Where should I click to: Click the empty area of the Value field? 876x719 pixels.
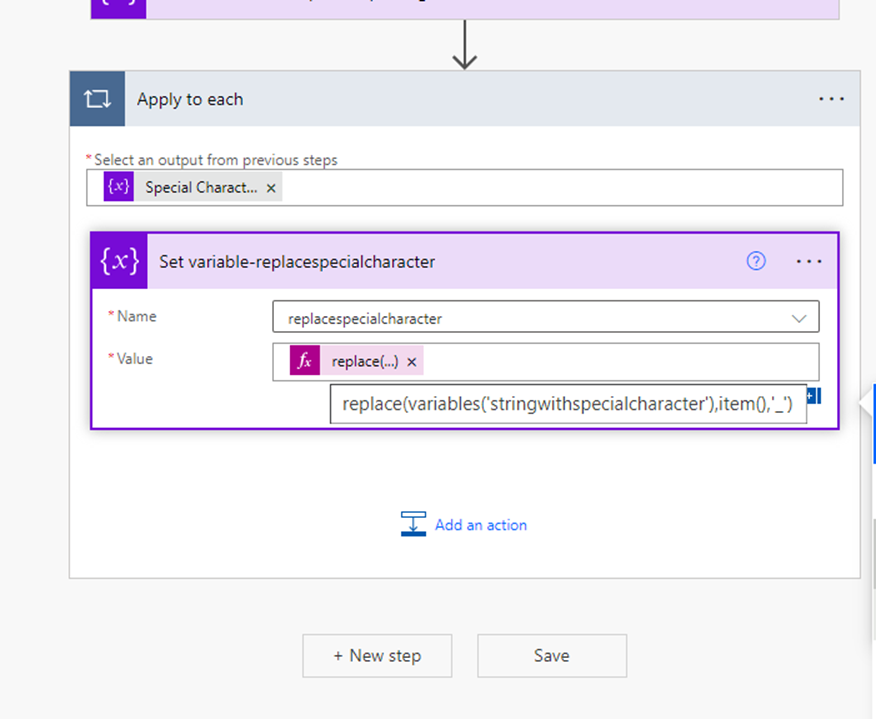pyautogui.click(x=620, y=362)
